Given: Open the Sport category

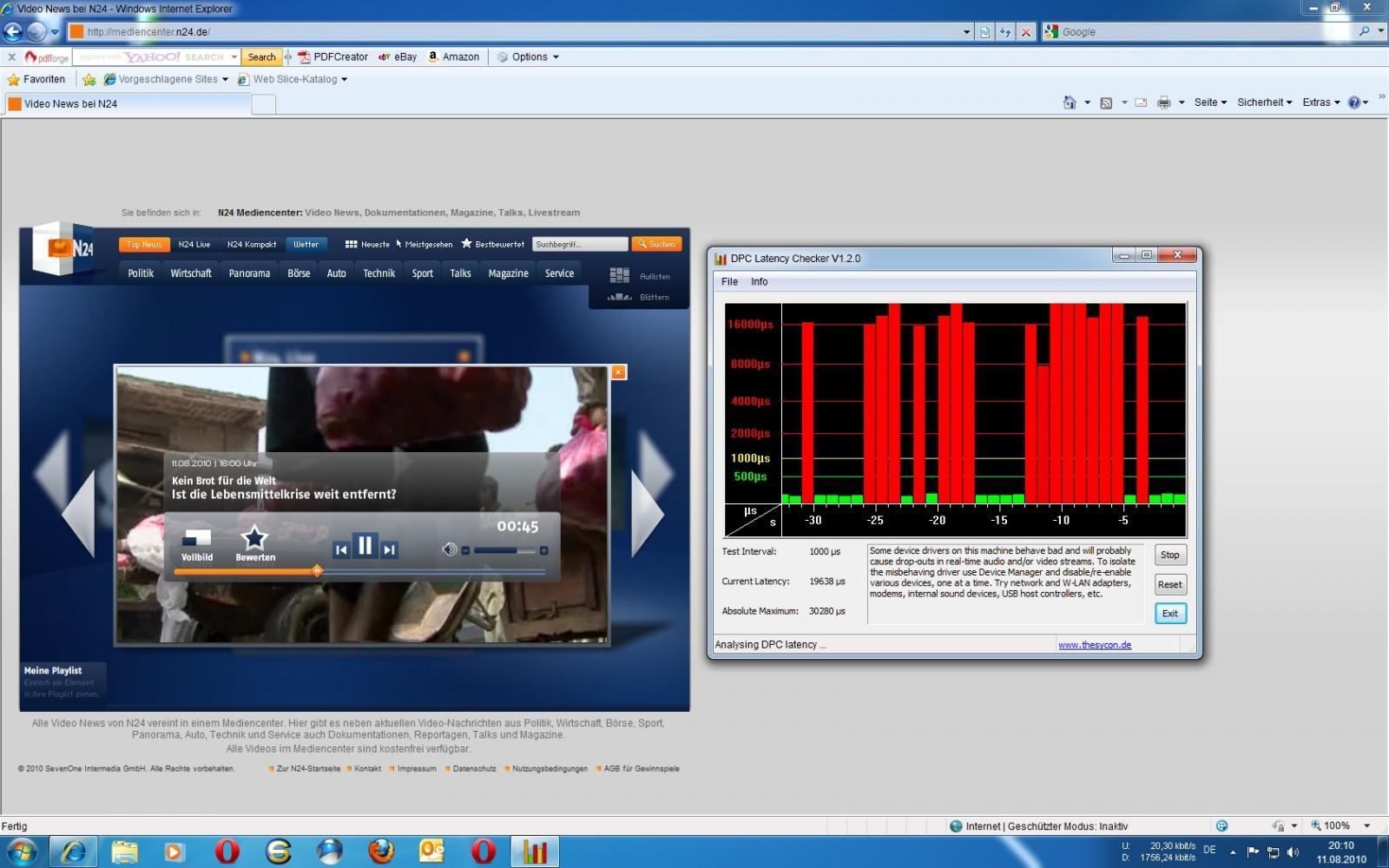Looking at the screenshot, I should pyautogui.click(x=422, y=273).
